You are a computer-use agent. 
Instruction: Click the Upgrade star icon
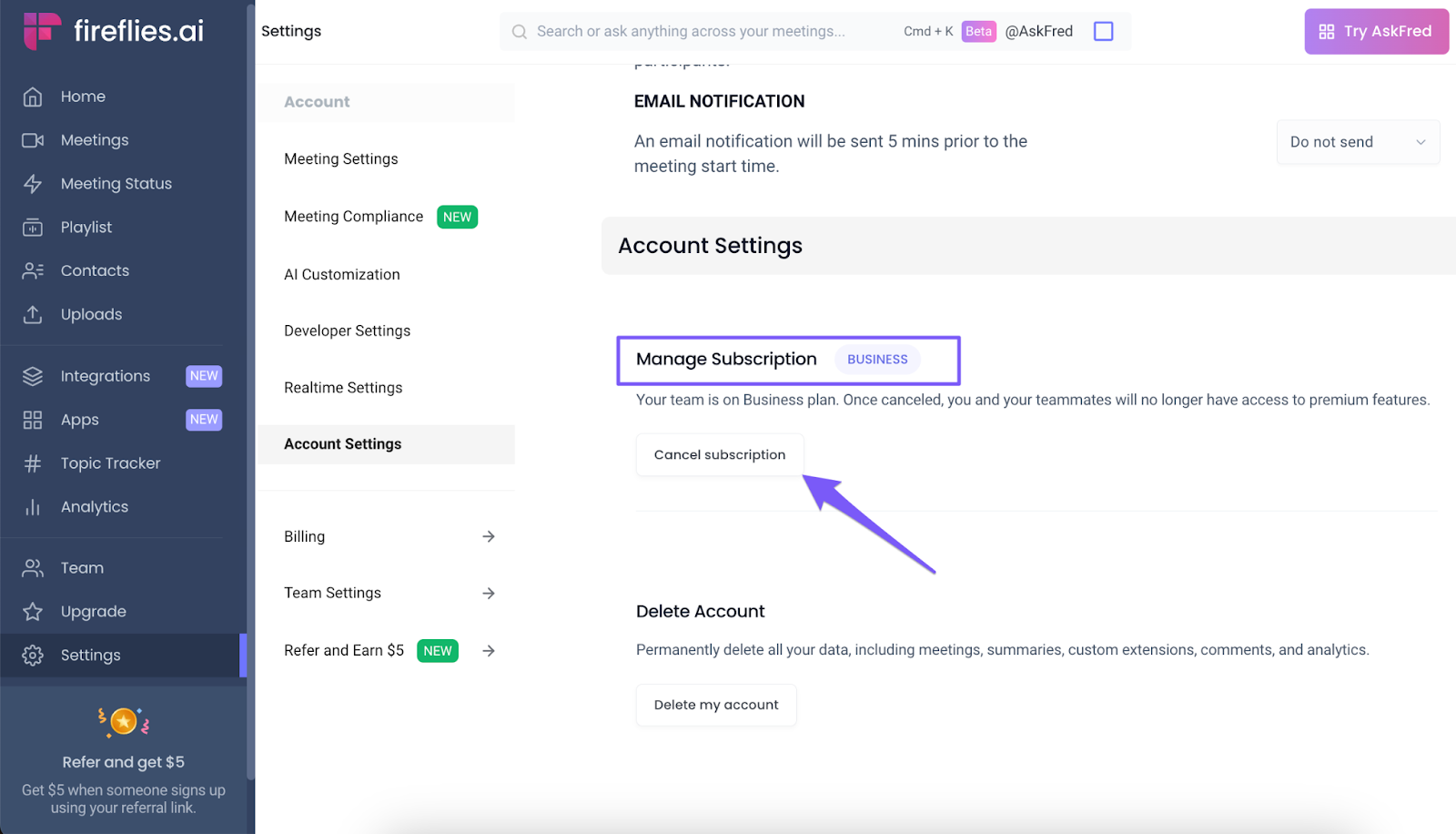33,612
